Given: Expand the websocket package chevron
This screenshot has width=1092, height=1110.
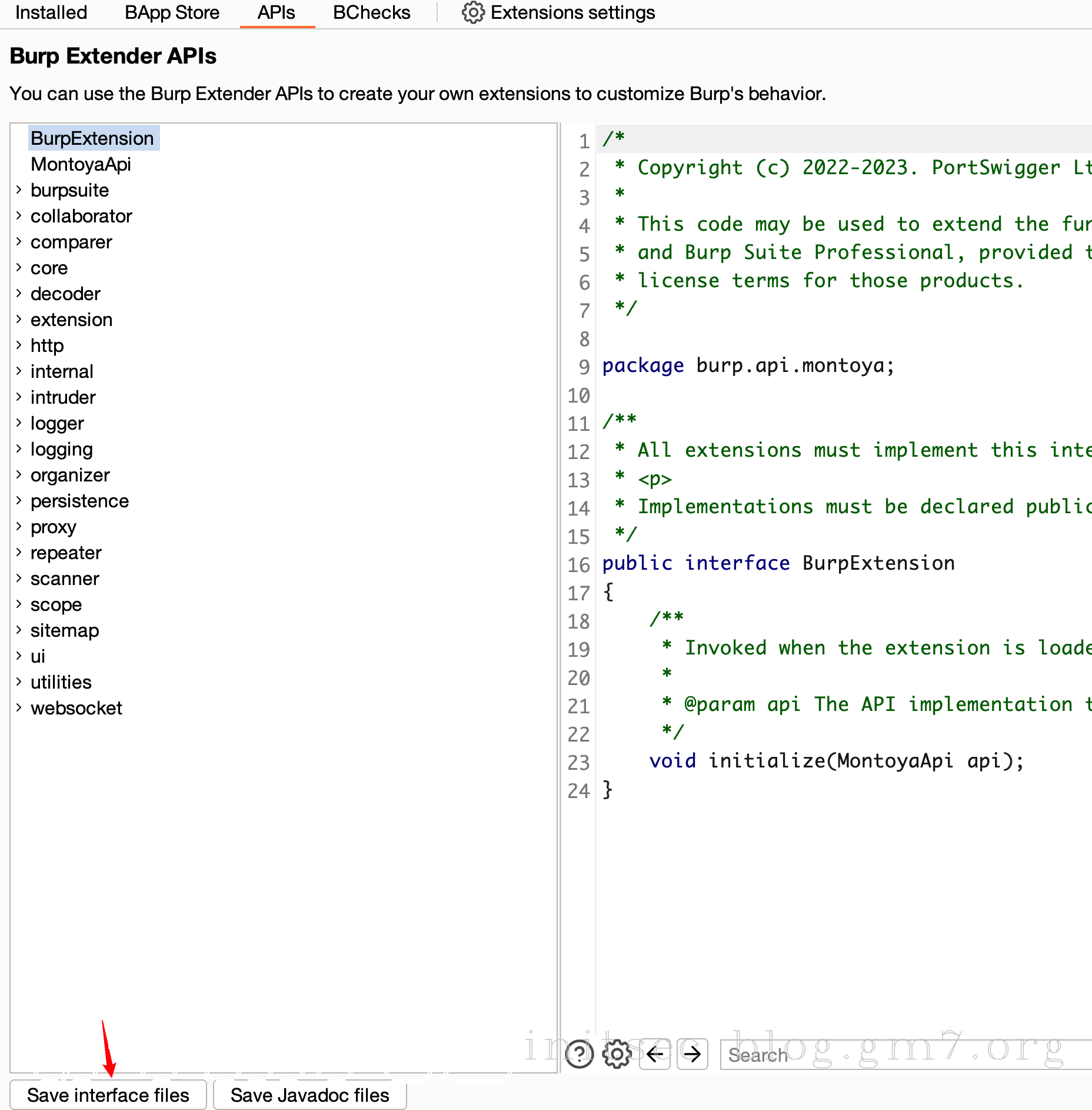Looking at the screenshot, I should 19,707.
